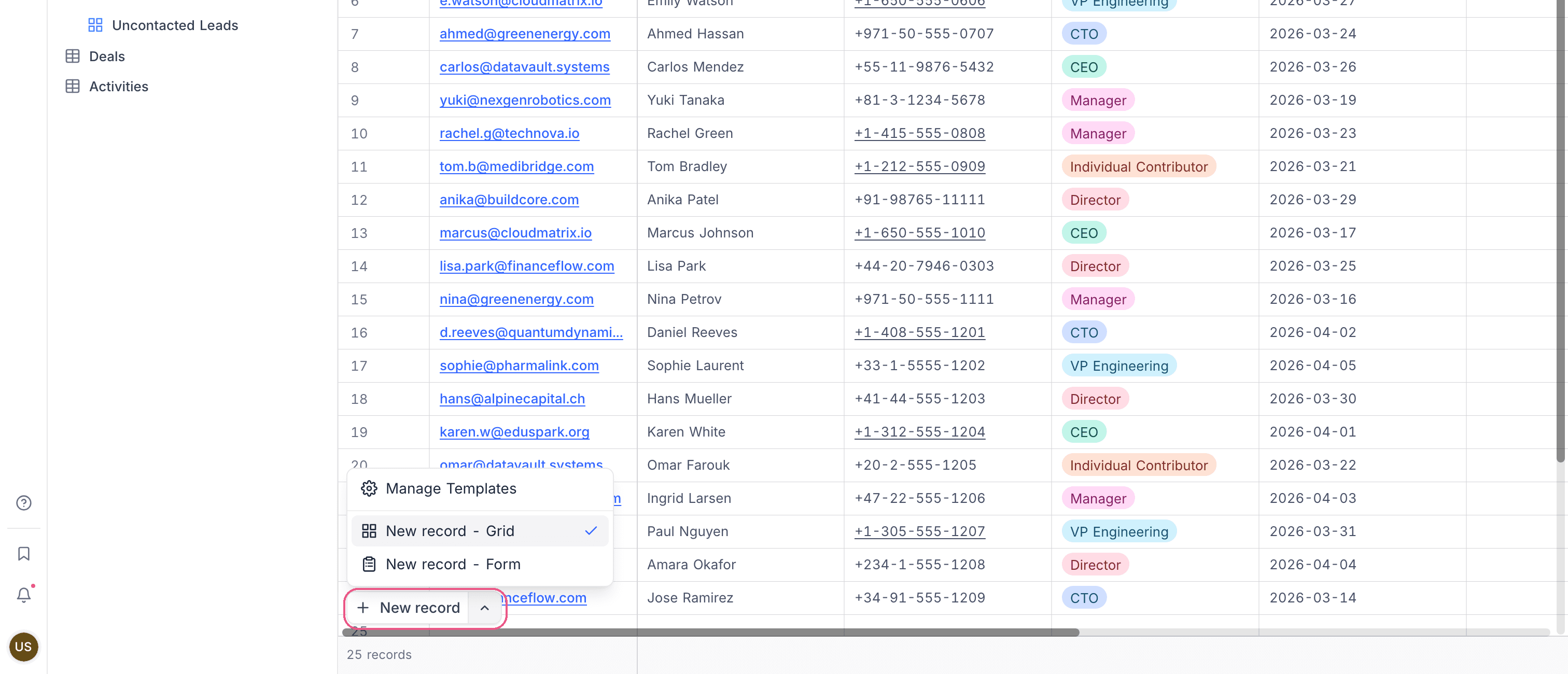Click the vertical scrollbar thumb

[x=1560, y=230]
